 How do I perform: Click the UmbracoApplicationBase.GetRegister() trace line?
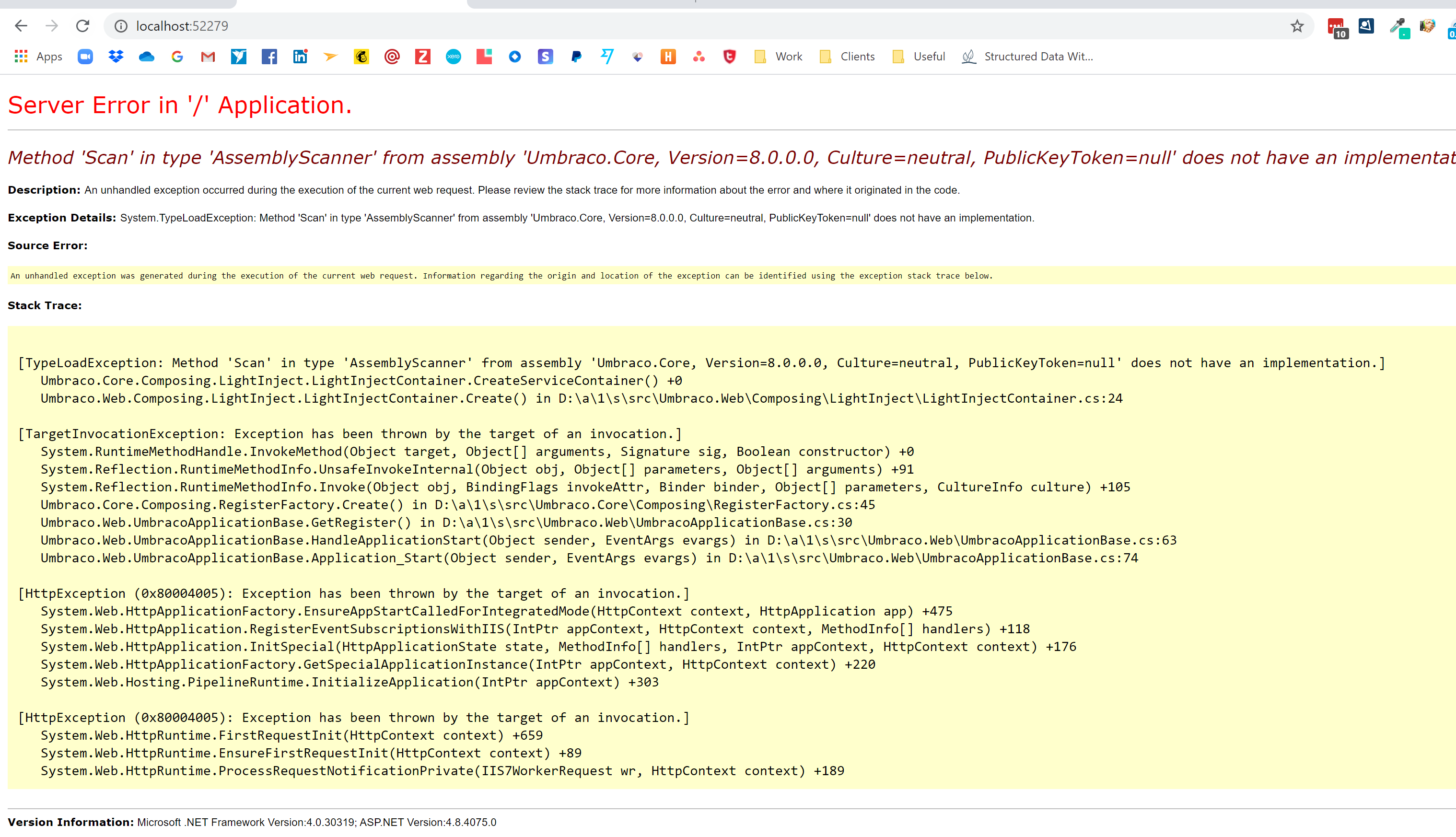point(446,523)
